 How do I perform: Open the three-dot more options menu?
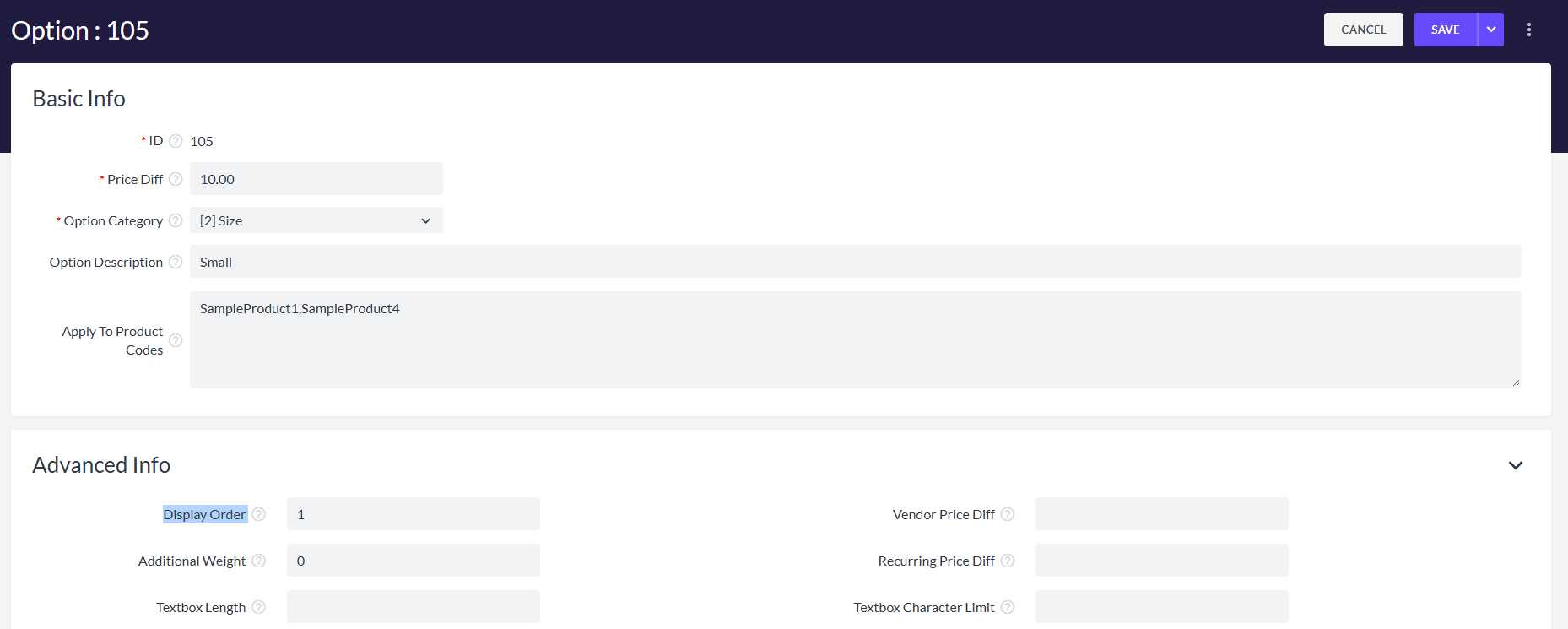(1528, 30)
